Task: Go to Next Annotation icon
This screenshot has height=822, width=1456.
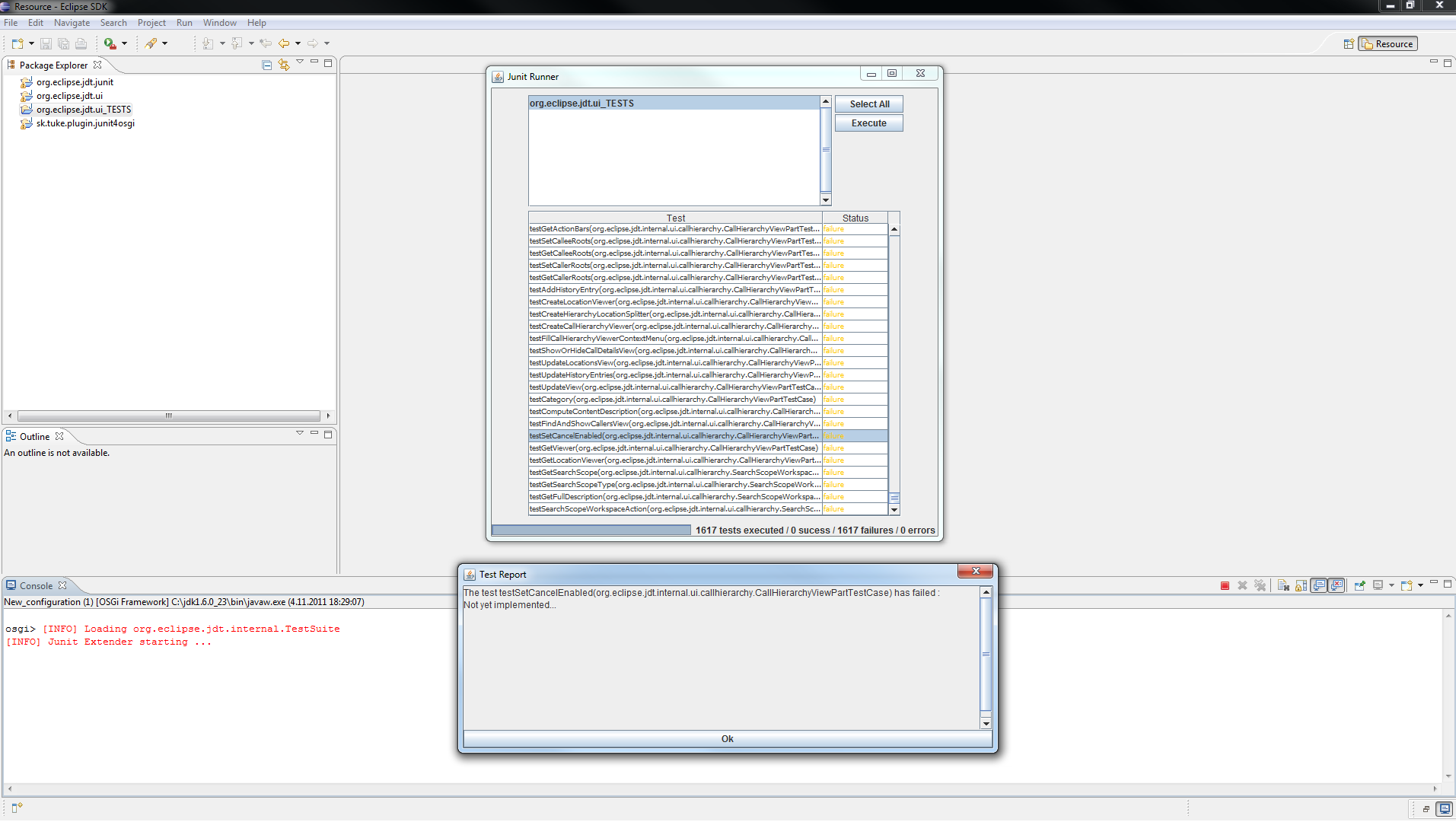Action: point(208,43)
